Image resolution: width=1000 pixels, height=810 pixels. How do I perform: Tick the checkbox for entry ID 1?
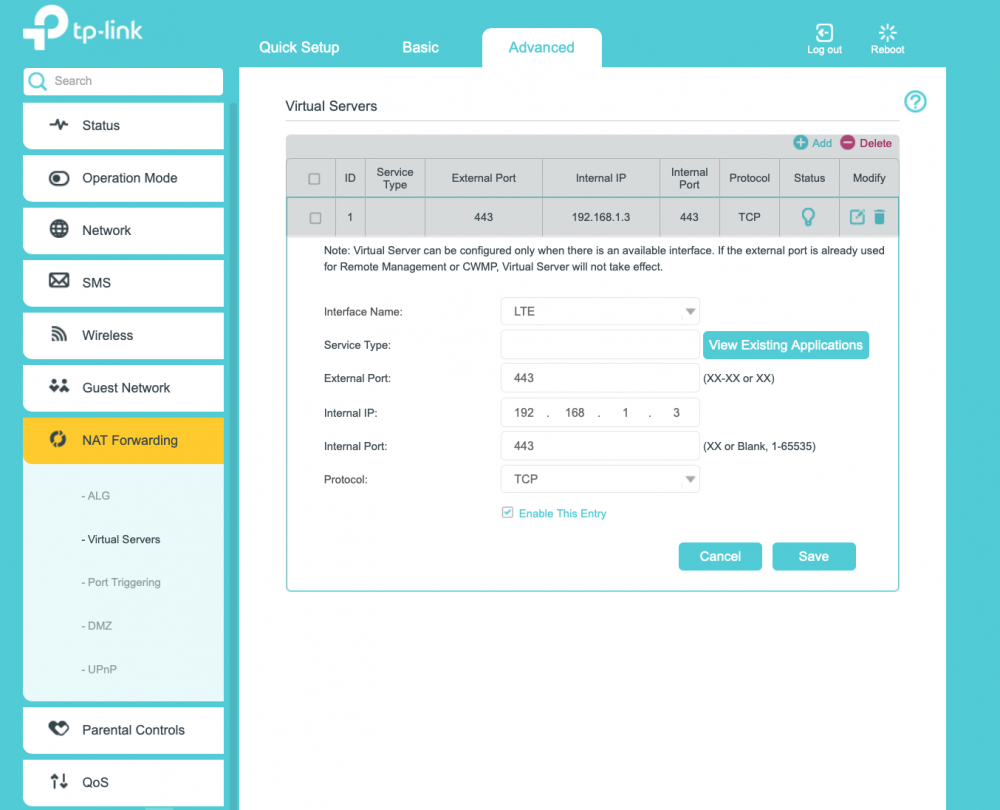click(316, 218)
